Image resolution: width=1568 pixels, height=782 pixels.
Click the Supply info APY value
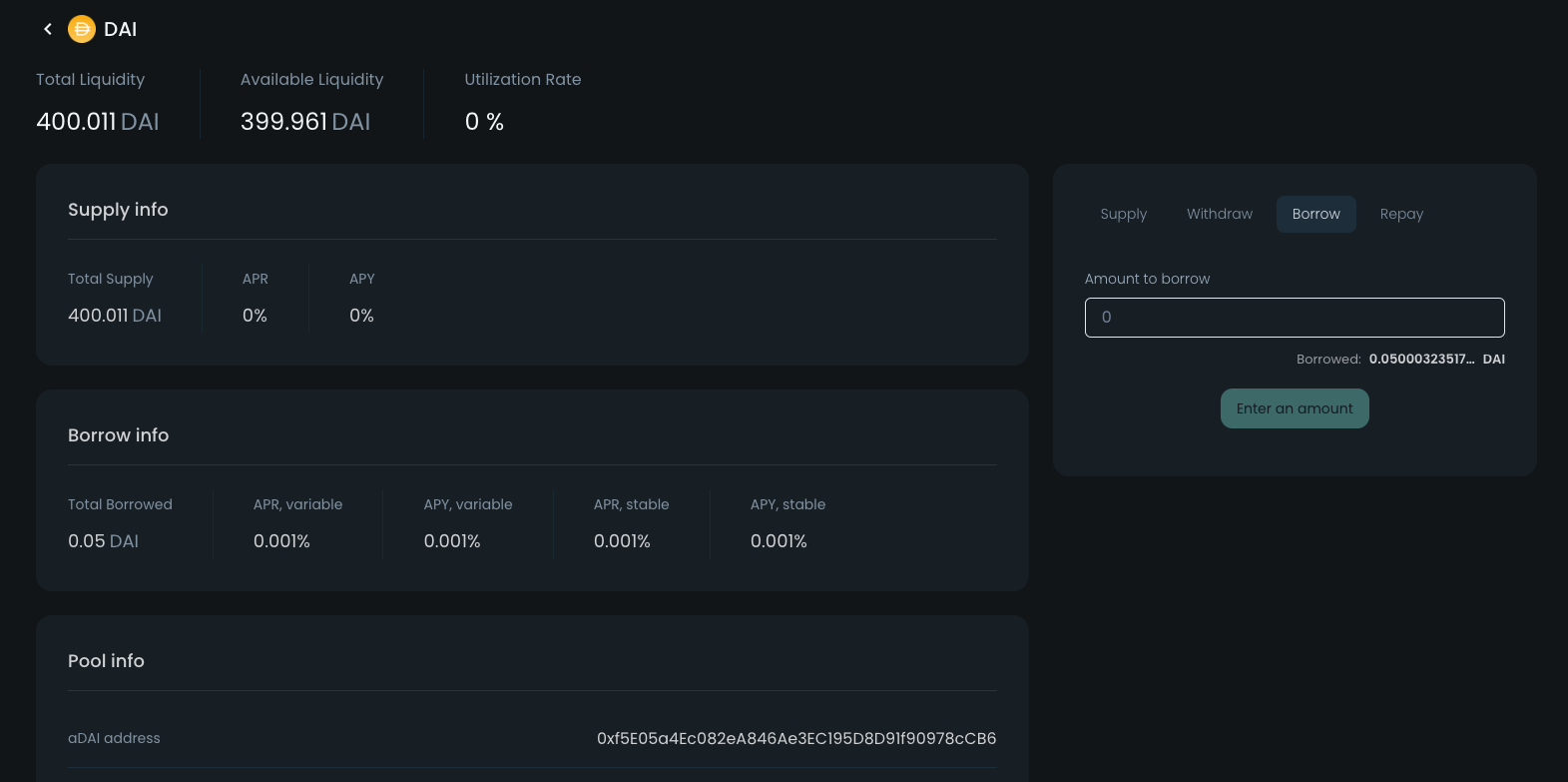[x=361, y=316]
